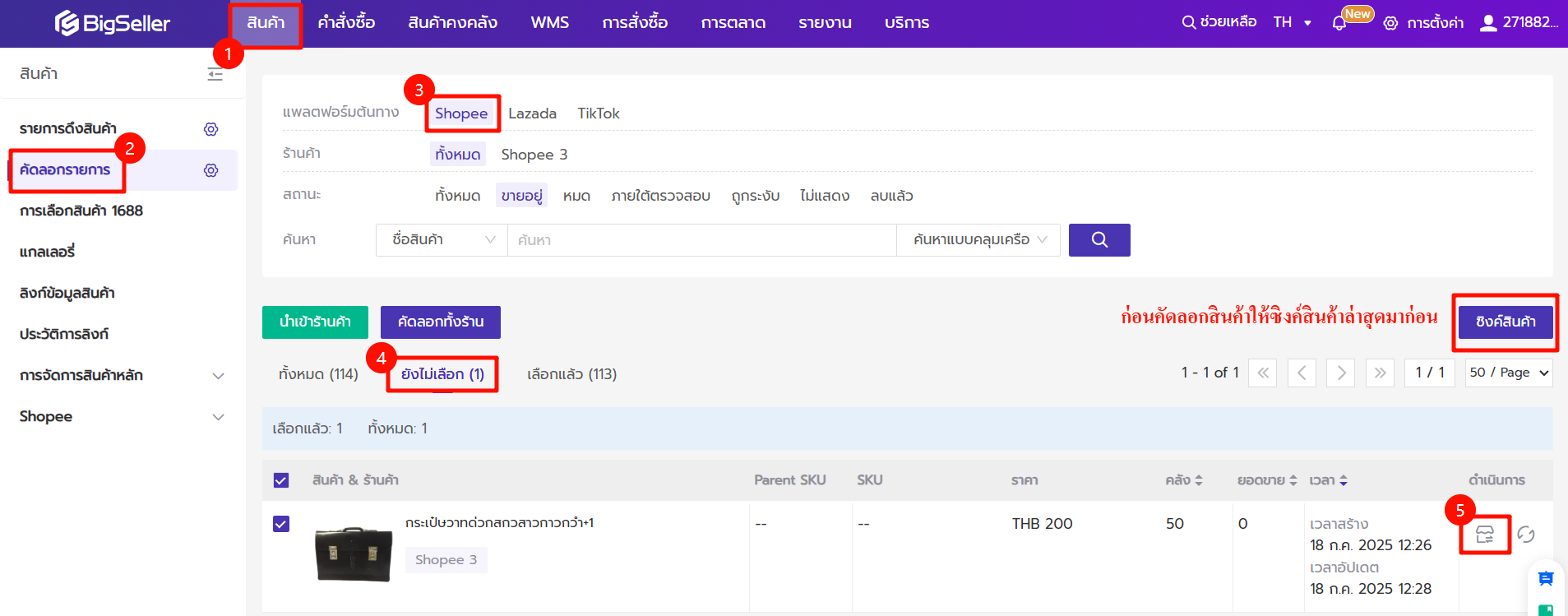Click the คัดลอกทั้งร้าน button

[441, 322]
